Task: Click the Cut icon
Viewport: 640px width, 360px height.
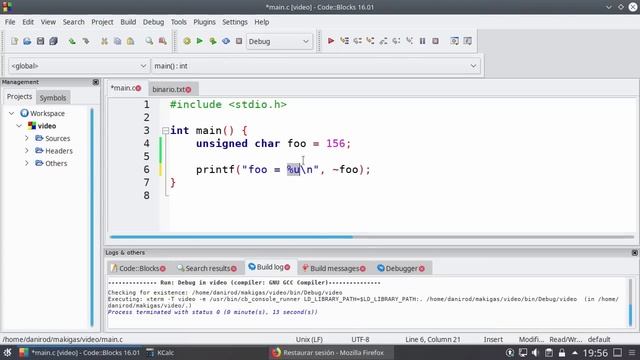Action: pos(104,41)
